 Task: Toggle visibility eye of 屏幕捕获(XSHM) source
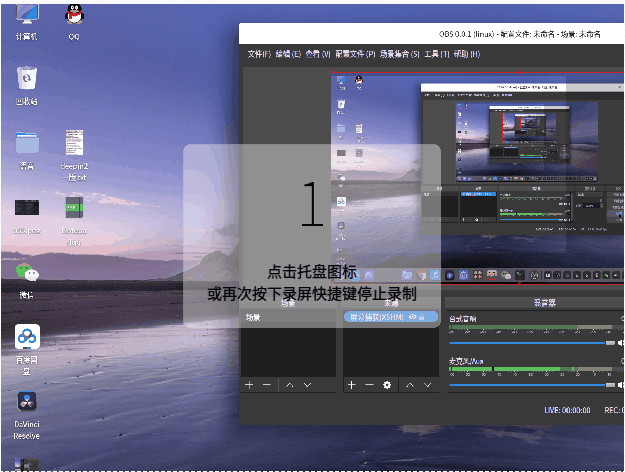[413, 317]
